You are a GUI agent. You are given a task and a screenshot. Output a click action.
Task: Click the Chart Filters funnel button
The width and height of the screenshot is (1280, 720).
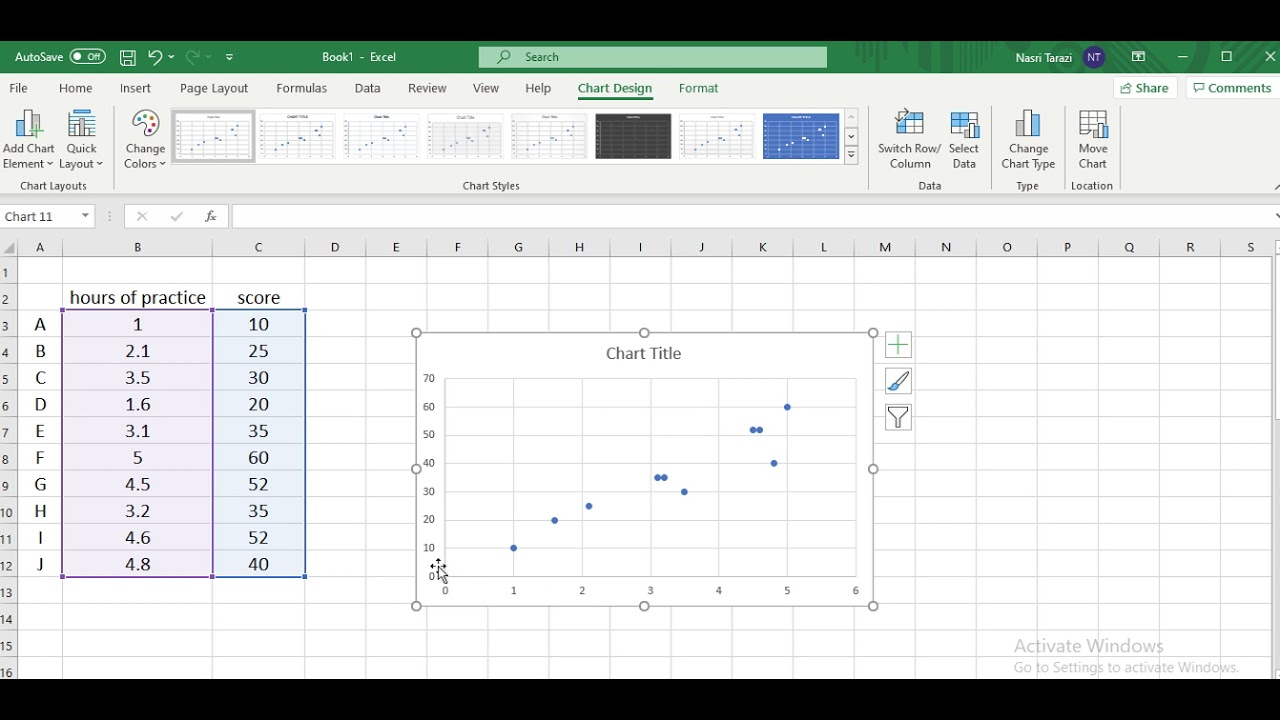[x=898, y=417]
